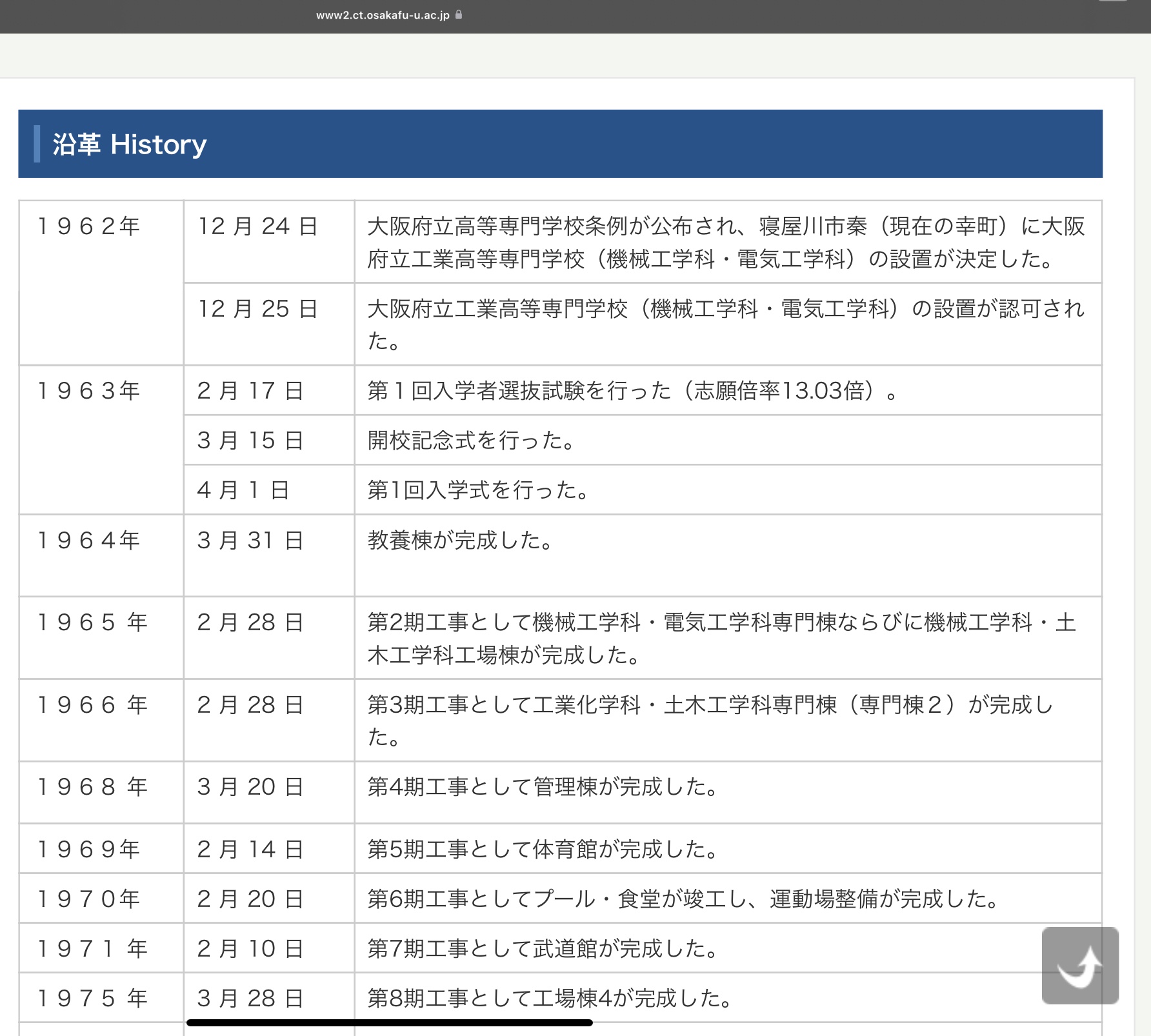Tap the 第6期工事としてプール・食堂 text
Image resolution: width=1151 pixels, height=1036 pixels.
[684, 899]
